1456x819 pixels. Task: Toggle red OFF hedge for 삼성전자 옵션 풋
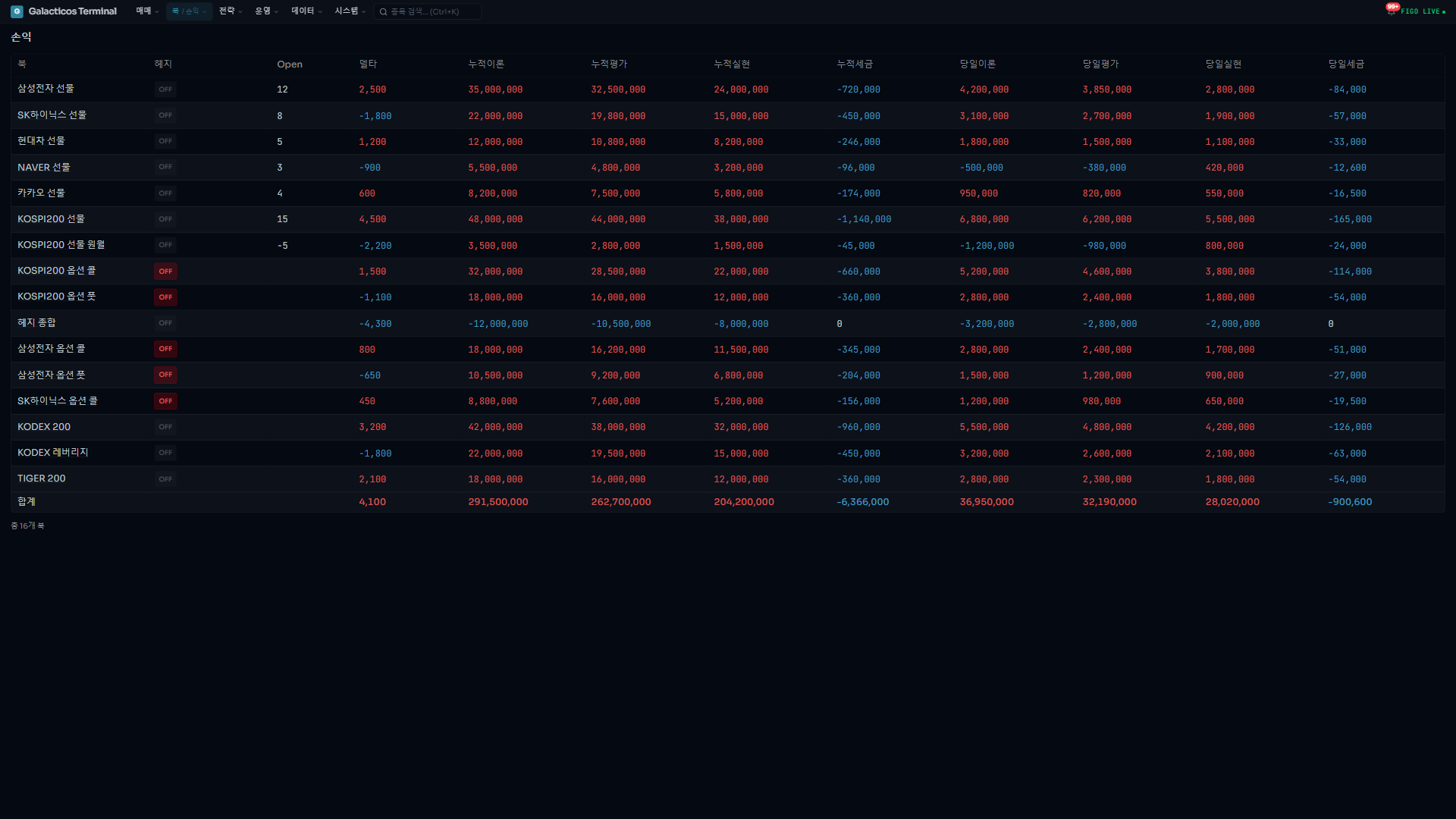tap(165, 375)
